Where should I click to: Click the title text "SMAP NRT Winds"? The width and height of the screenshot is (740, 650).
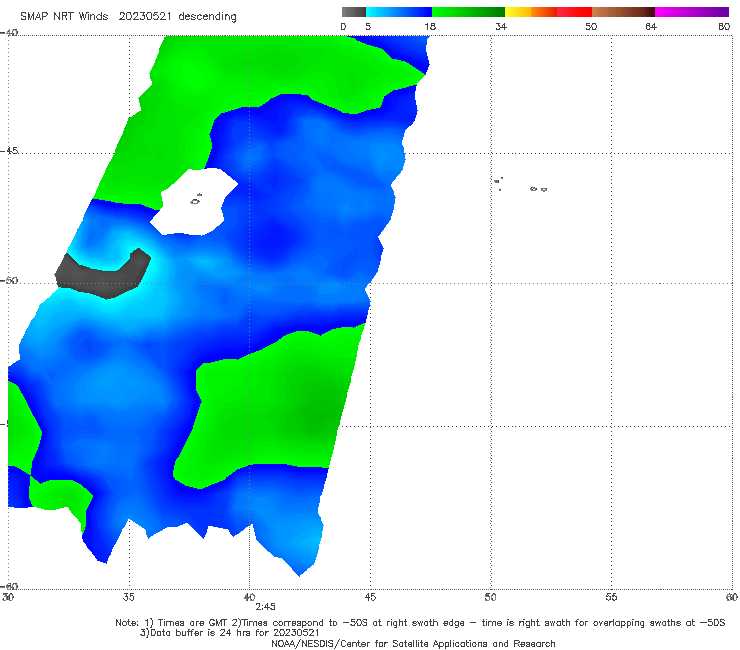[x=64, y=16]
